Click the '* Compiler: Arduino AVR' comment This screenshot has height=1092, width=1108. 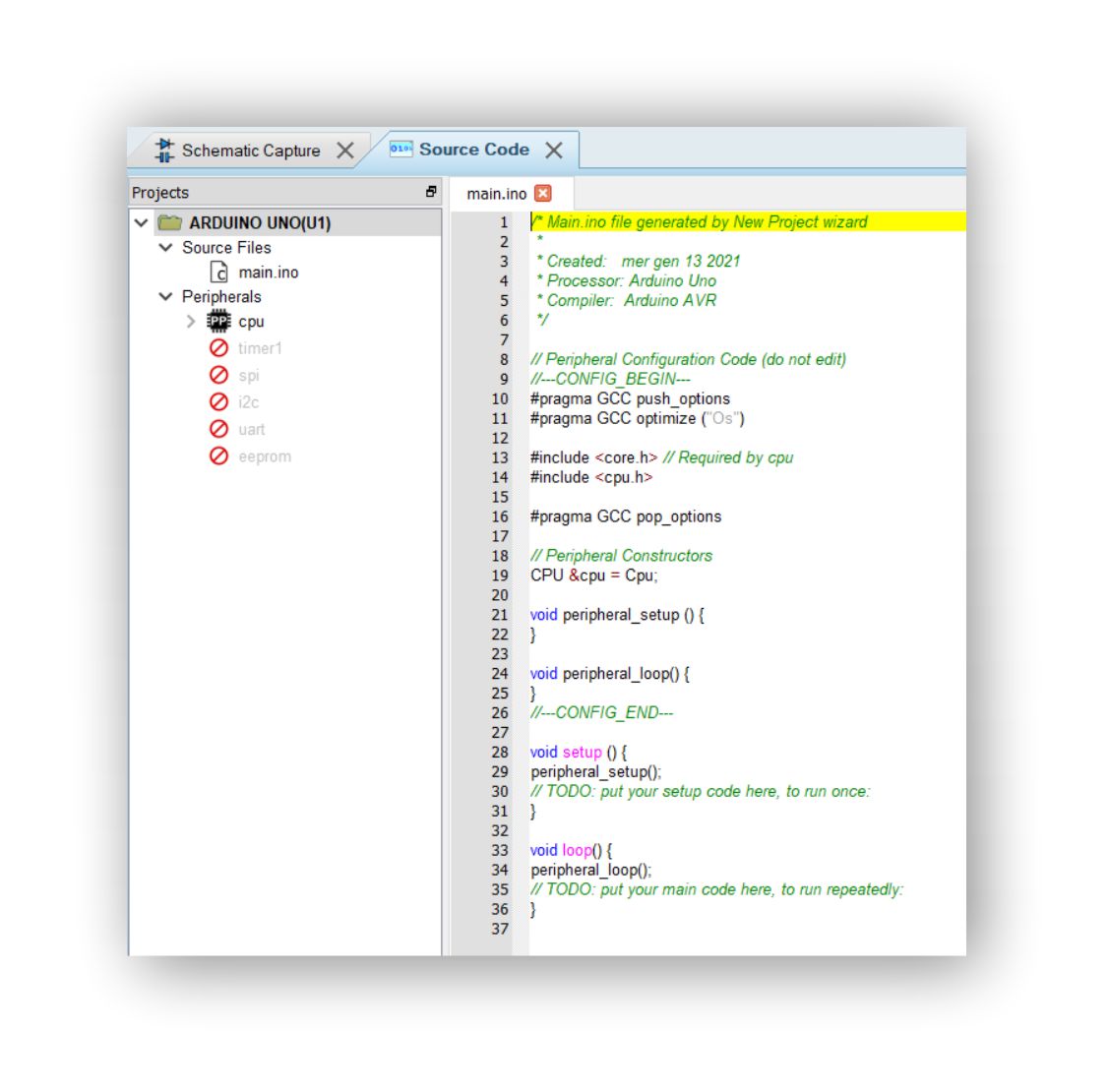pos(626,301)
